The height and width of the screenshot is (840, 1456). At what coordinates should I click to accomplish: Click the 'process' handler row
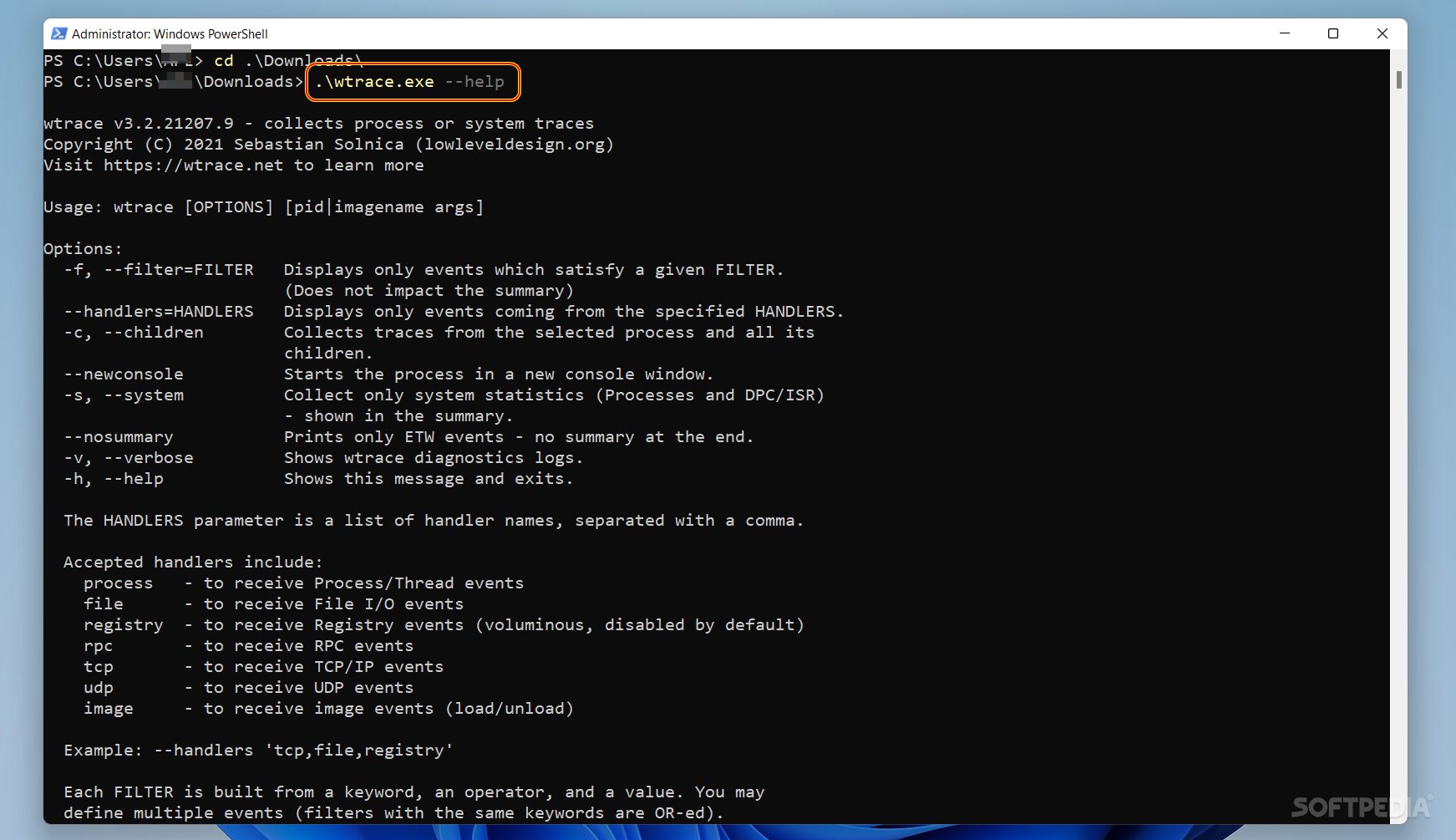pos(303,583)
